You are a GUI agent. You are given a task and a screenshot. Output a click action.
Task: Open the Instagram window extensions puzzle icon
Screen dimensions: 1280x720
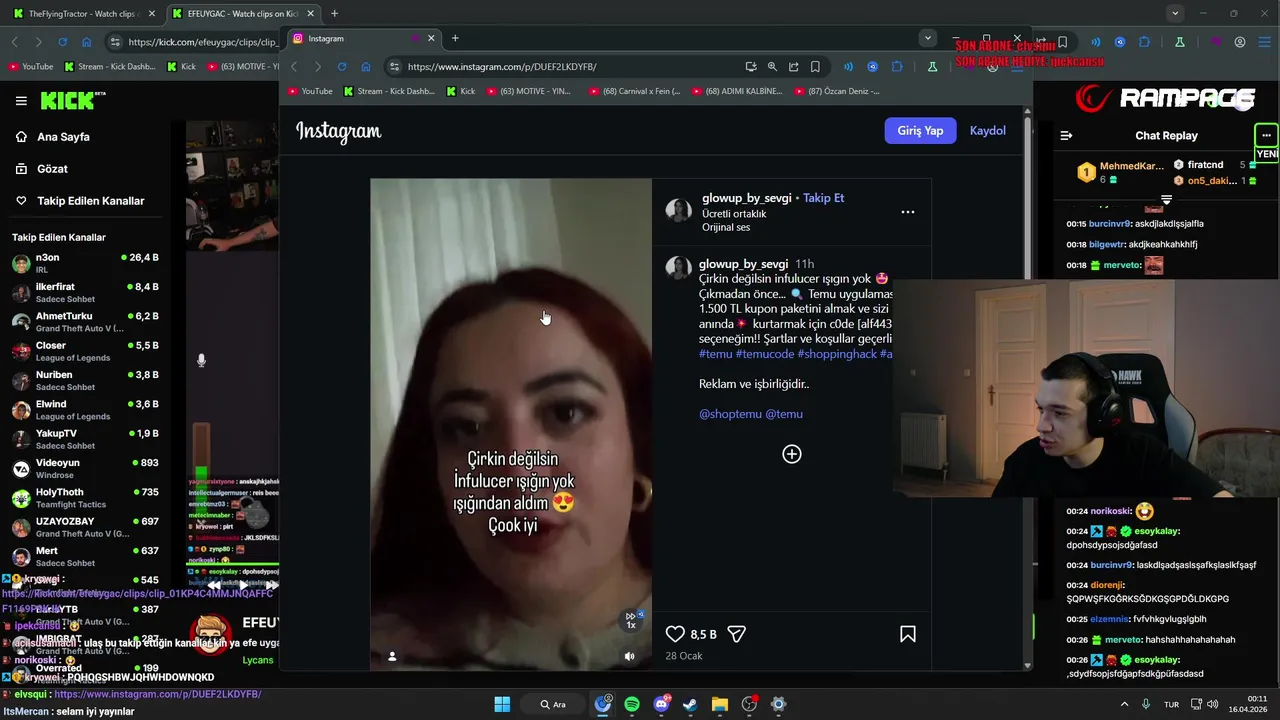click(x=897, y=67)
